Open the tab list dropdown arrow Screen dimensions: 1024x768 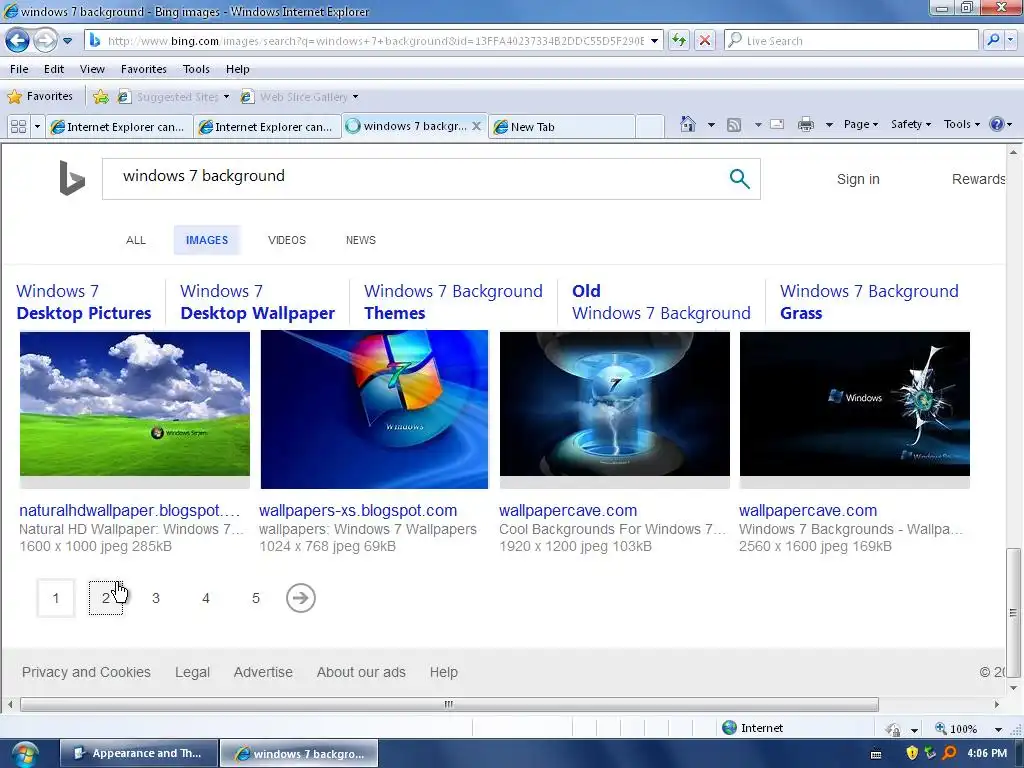click(x=37, y=126)
